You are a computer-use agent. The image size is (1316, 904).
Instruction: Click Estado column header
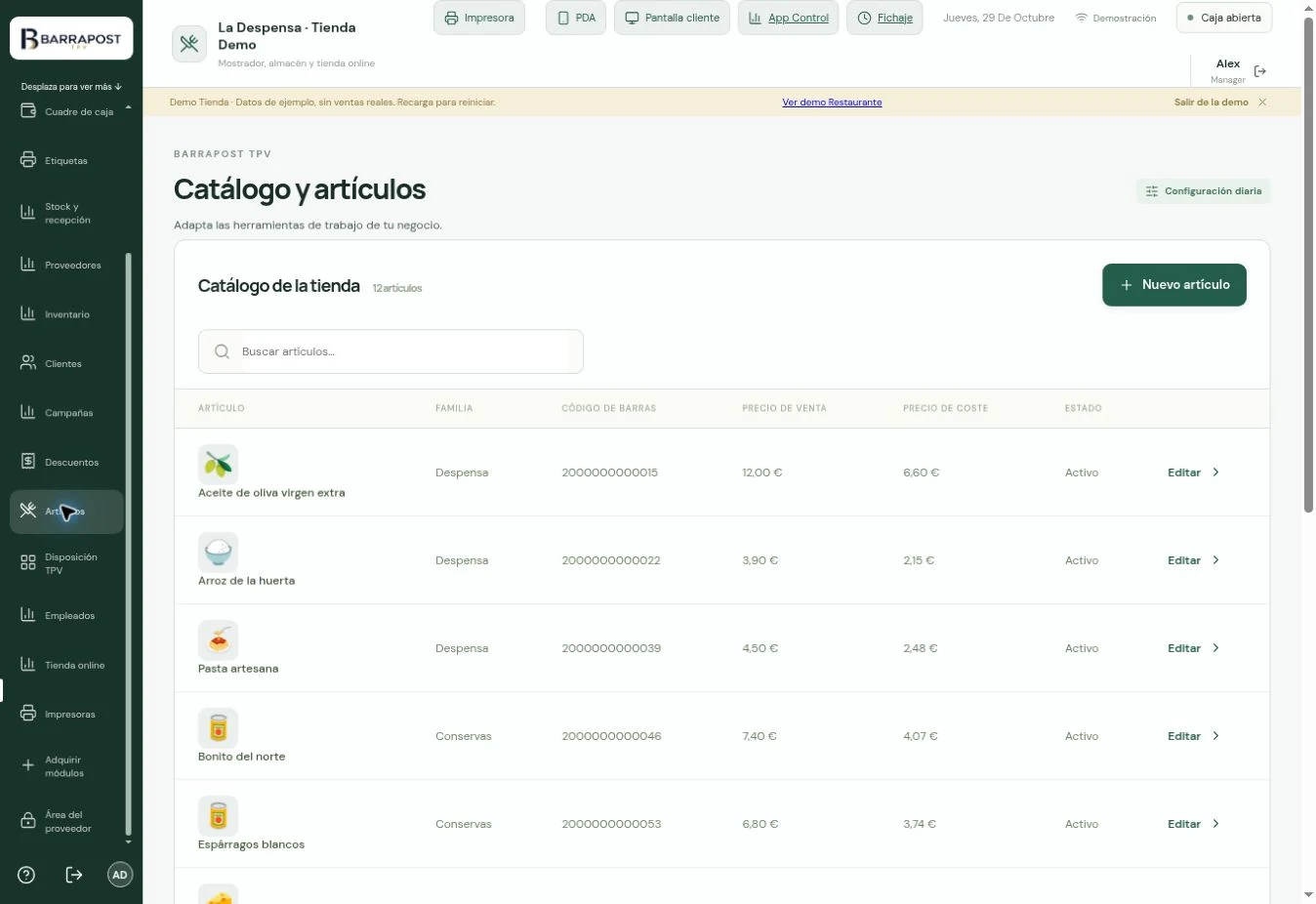1083,408
